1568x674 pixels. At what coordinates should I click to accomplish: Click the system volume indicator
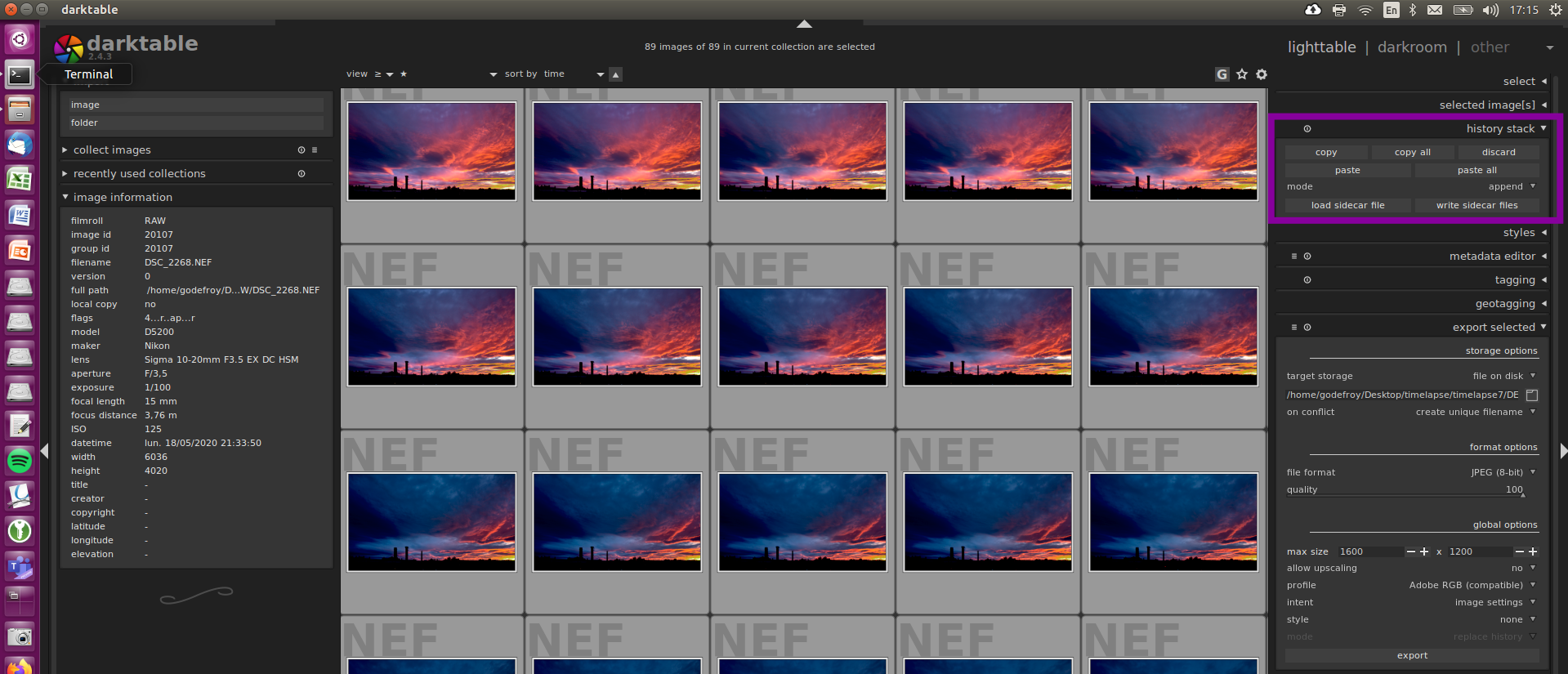coord(1490,10)
